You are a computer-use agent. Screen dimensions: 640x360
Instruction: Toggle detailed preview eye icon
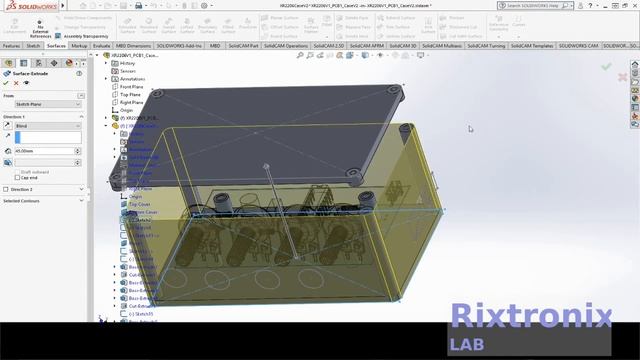pos(27,83)
